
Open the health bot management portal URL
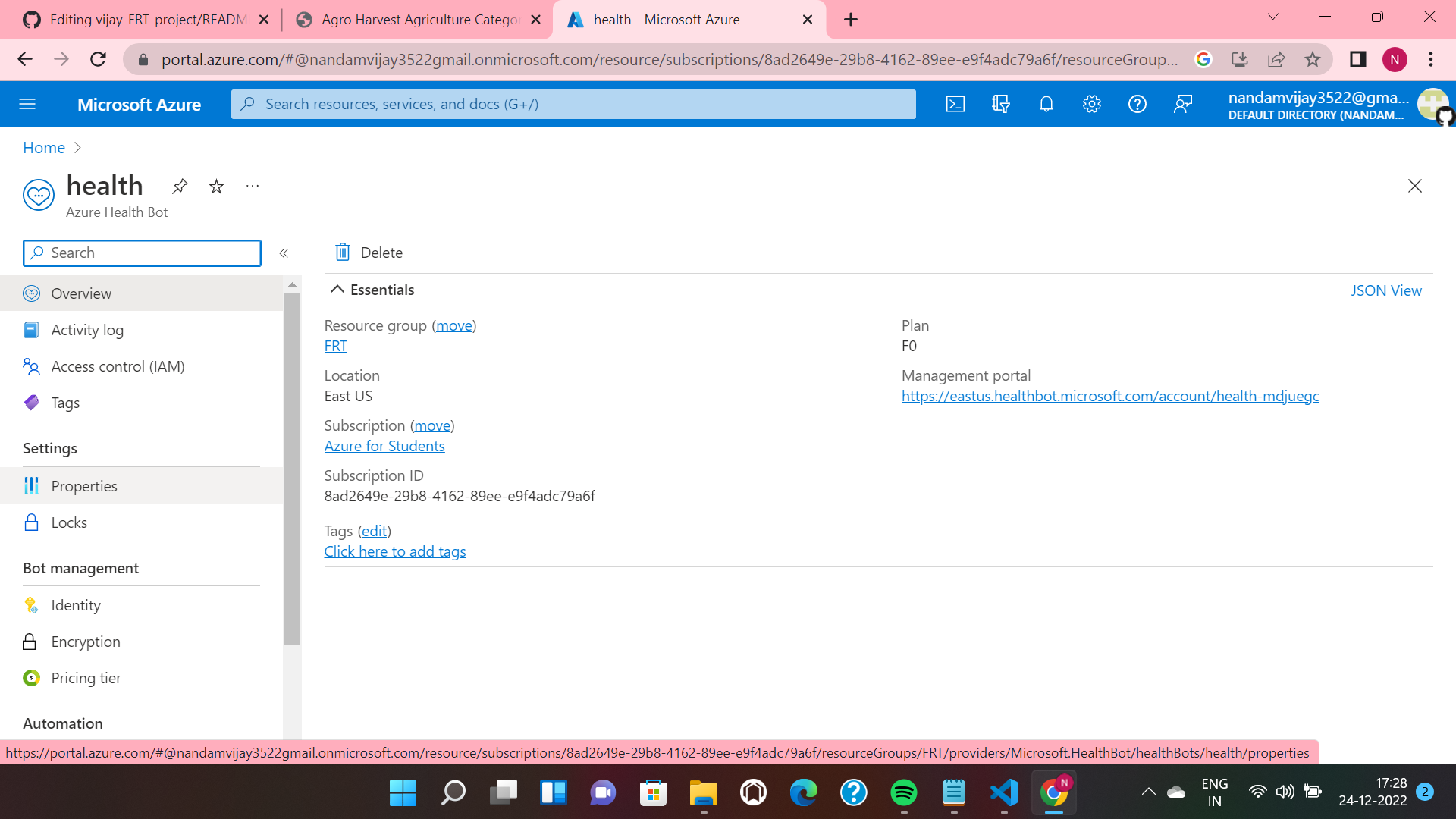pos(1110,396)
